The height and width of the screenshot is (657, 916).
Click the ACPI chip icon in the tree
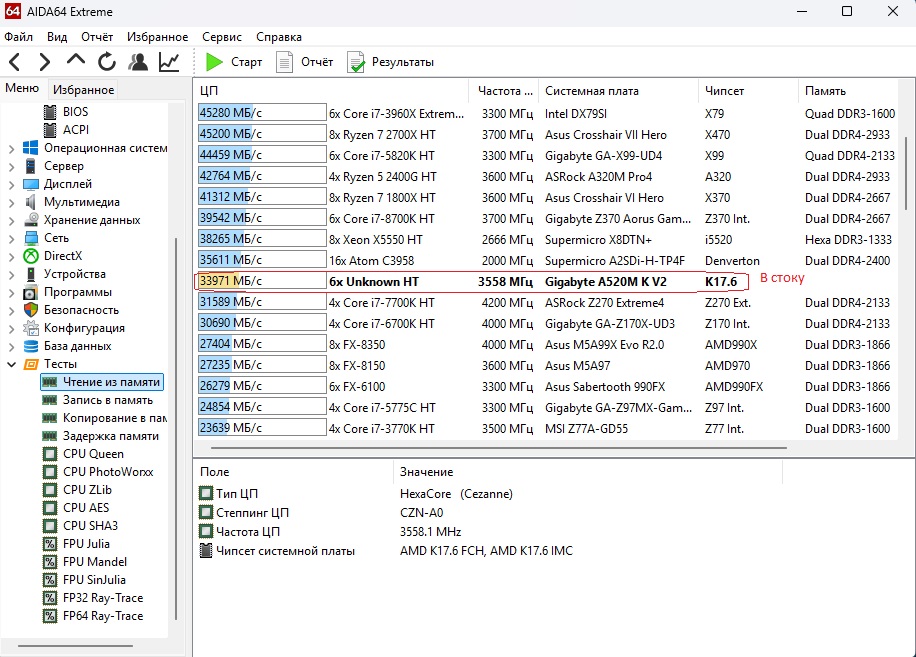(x=51, y=130)
